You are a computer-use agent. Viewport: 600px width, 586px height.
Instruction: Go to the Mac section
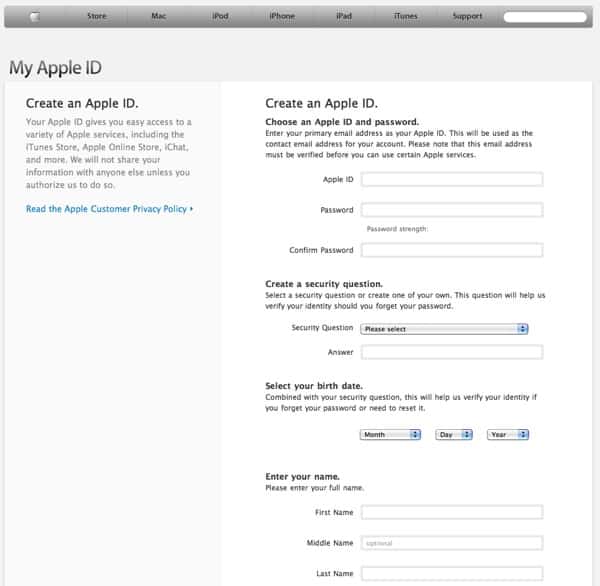tap(158, 16)
